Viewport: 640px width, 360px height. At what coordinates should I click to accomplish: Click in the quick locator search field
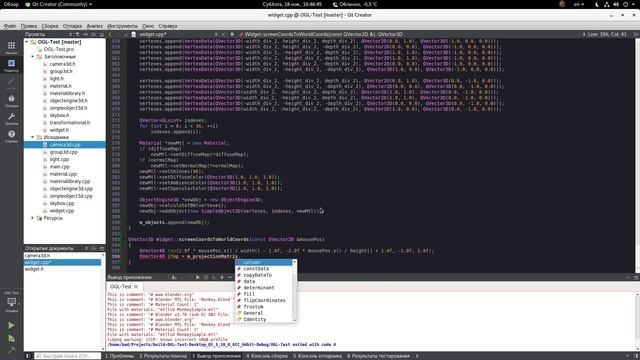coord(67,356)
